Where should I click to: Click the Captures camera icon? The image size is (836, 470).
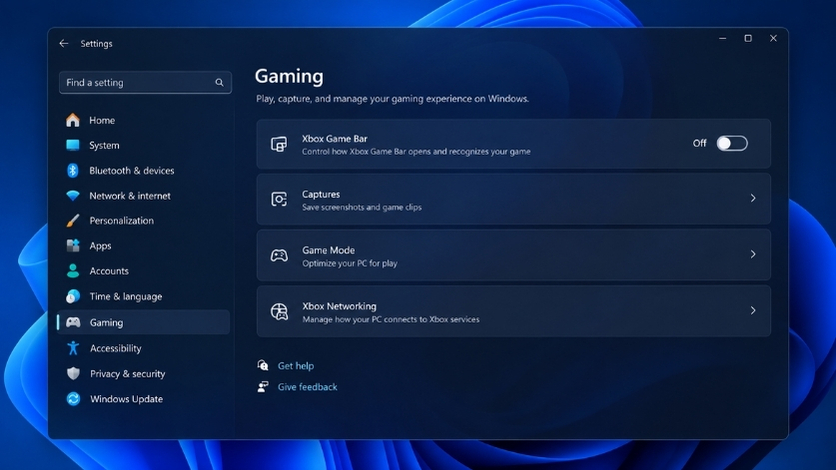(279, 199)
